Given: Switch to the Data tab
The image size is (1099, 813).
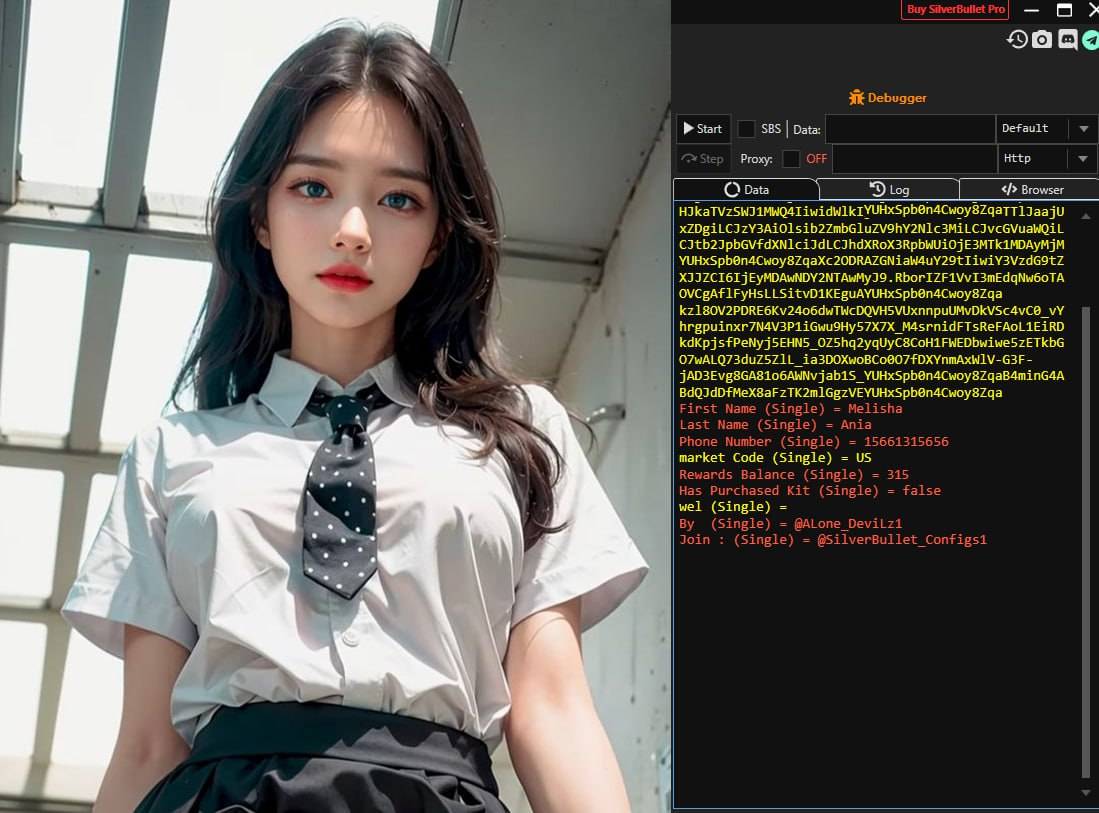Looking at the screenshot, I should (746, 189).
